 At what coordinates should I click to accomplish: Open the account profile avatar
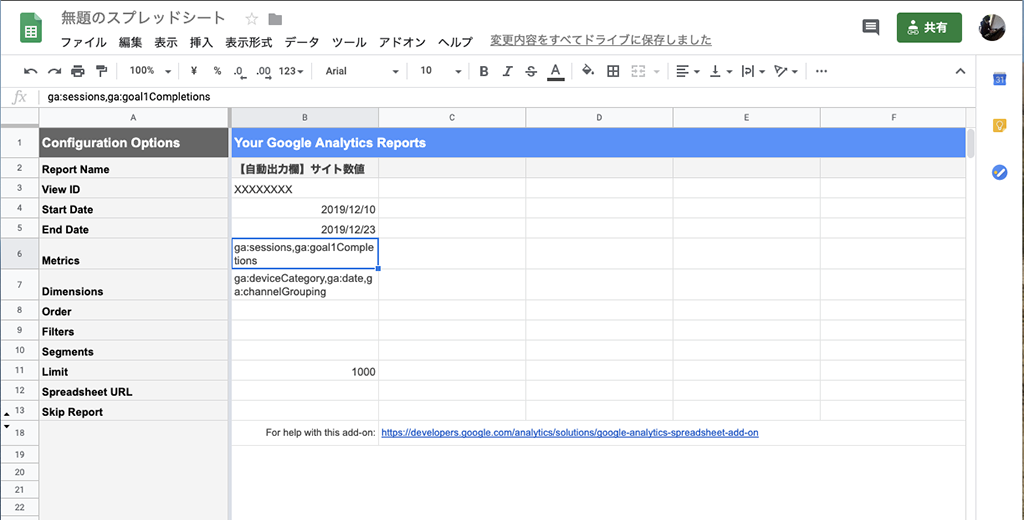[992, 27]
